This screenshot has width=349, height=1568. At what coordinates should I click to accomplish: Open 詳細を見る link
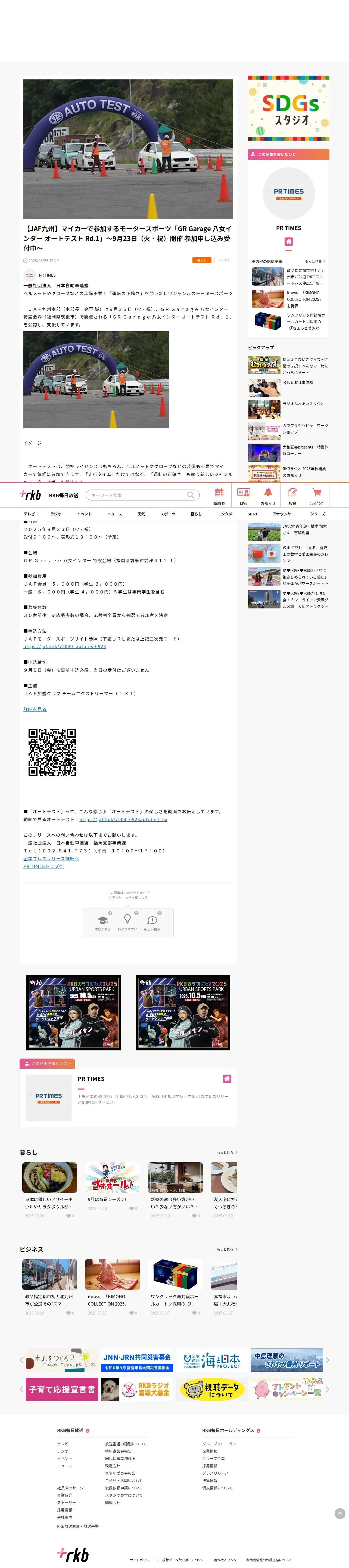point(35,709)
